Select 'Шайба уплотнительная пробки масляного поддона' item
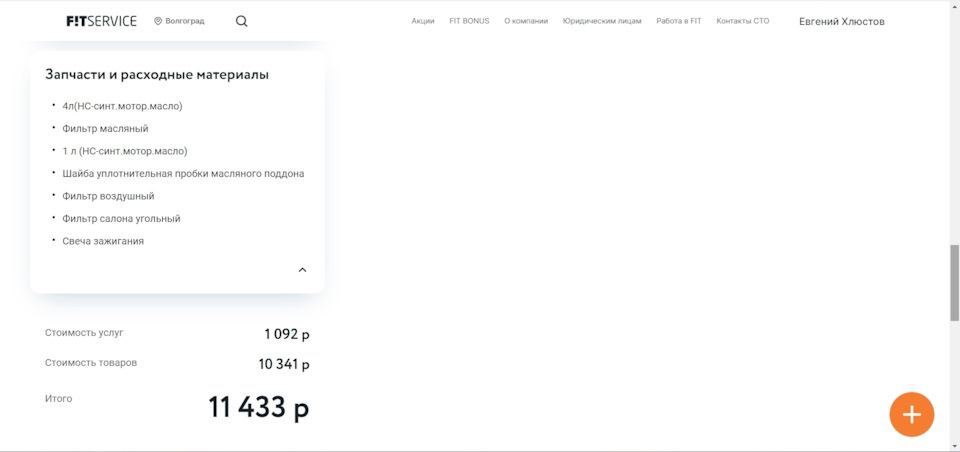 [x=183, y=173]
